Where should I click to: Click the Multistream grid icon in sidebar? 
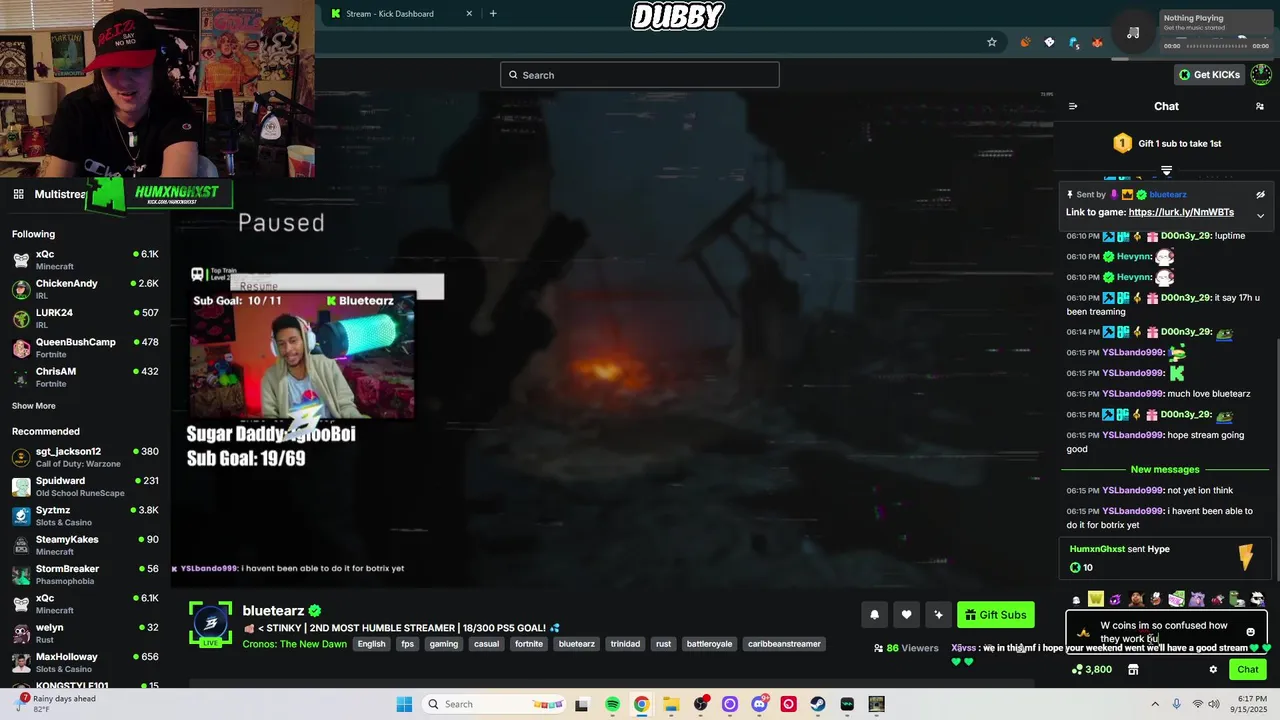point(18,194)
